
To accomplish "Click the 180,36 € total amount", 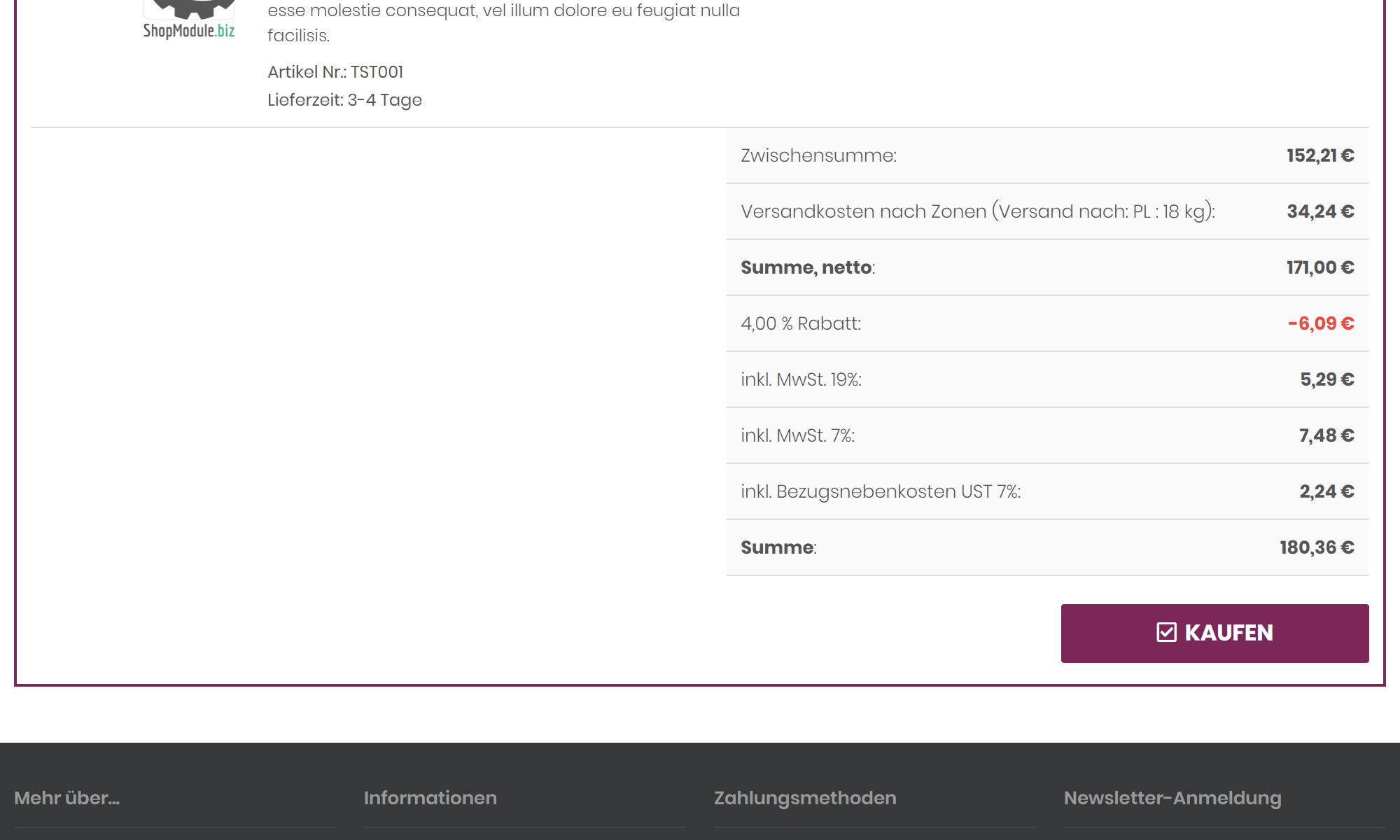I will (1316, 547).
